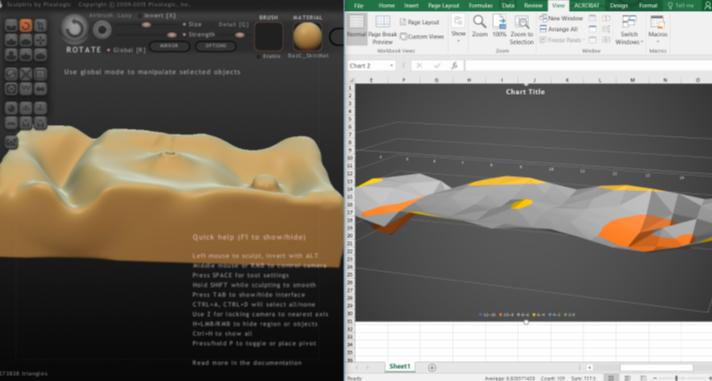Select the orange Rotate tool in Sculptris
The image size is (712, 381).
[26, 25]
